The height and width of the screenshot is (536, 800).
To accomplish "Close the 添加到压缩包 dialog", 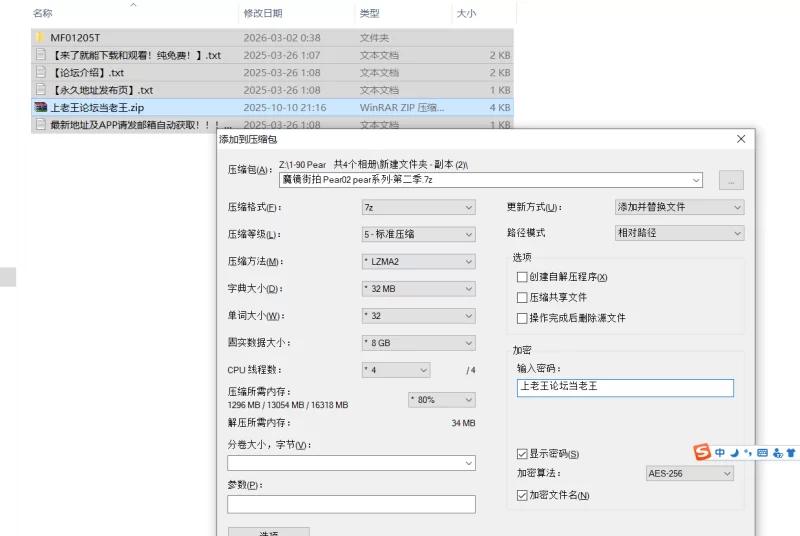I will pos(741,139).
